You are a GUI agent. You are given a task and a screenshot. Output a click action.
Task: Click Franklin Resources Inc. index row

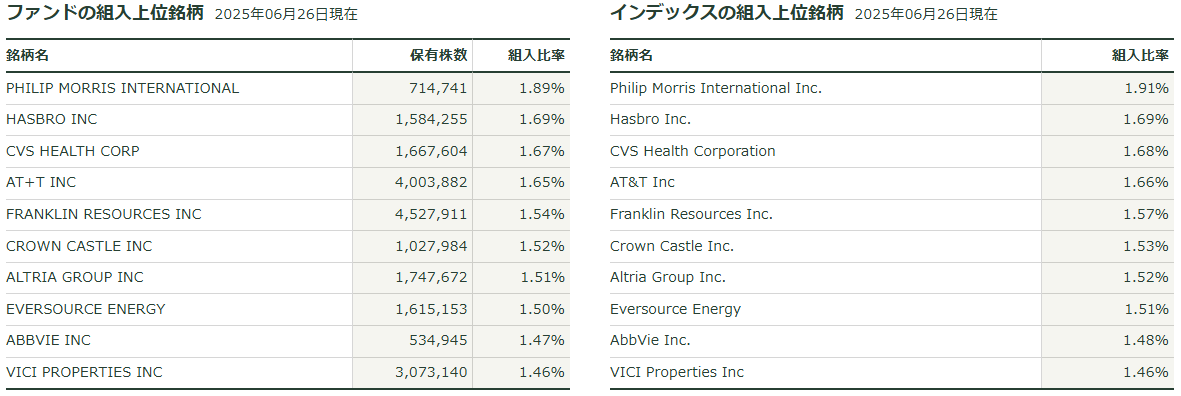pyautogui.click(x=890, y=215)
